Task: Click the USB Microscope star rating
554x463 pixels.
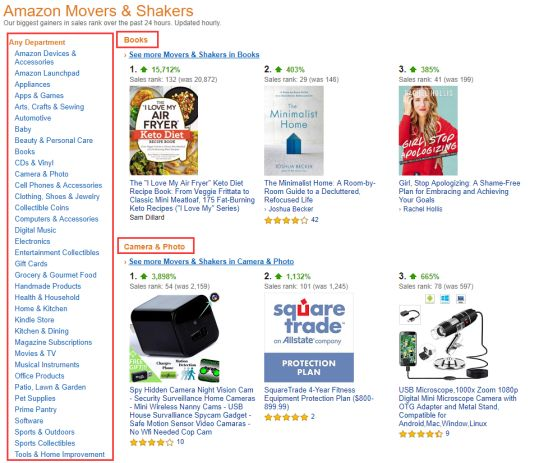Action: coord(420,434)
